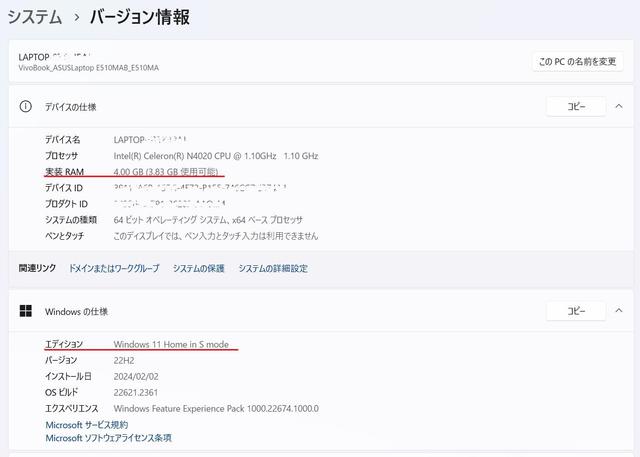
Task: Copy Windows specifications with コピー button
Action: [x=576, y=311]
